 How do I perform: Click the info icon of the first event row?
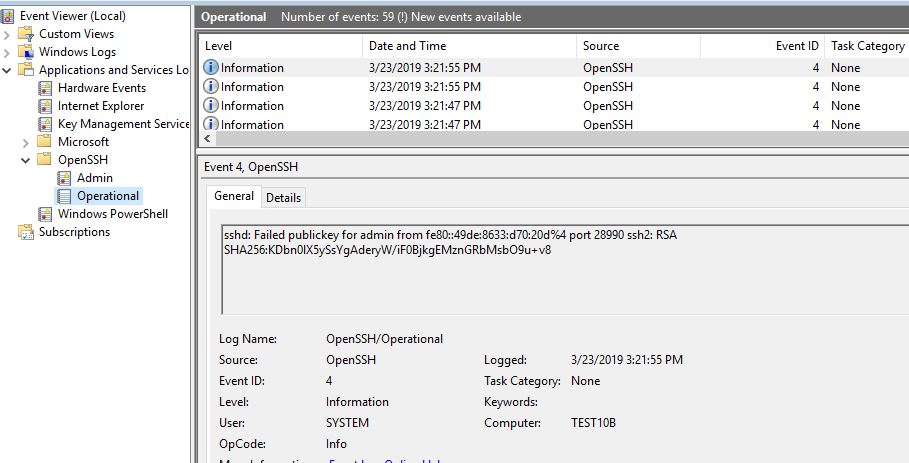pos(211,67)
